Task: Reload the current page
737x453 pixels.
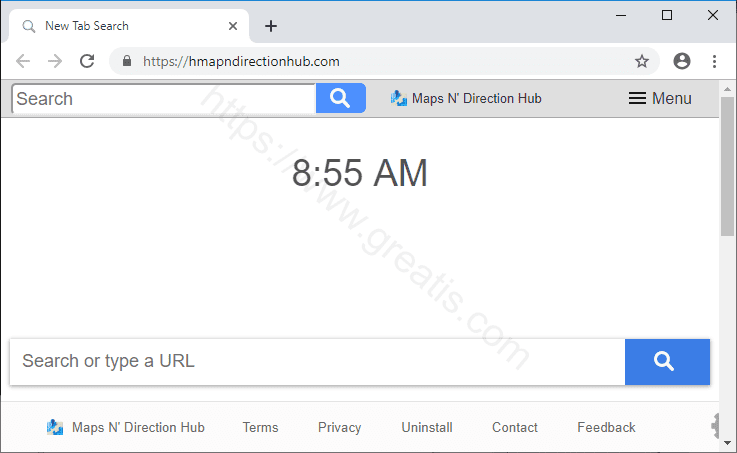Action: (87, 61)
